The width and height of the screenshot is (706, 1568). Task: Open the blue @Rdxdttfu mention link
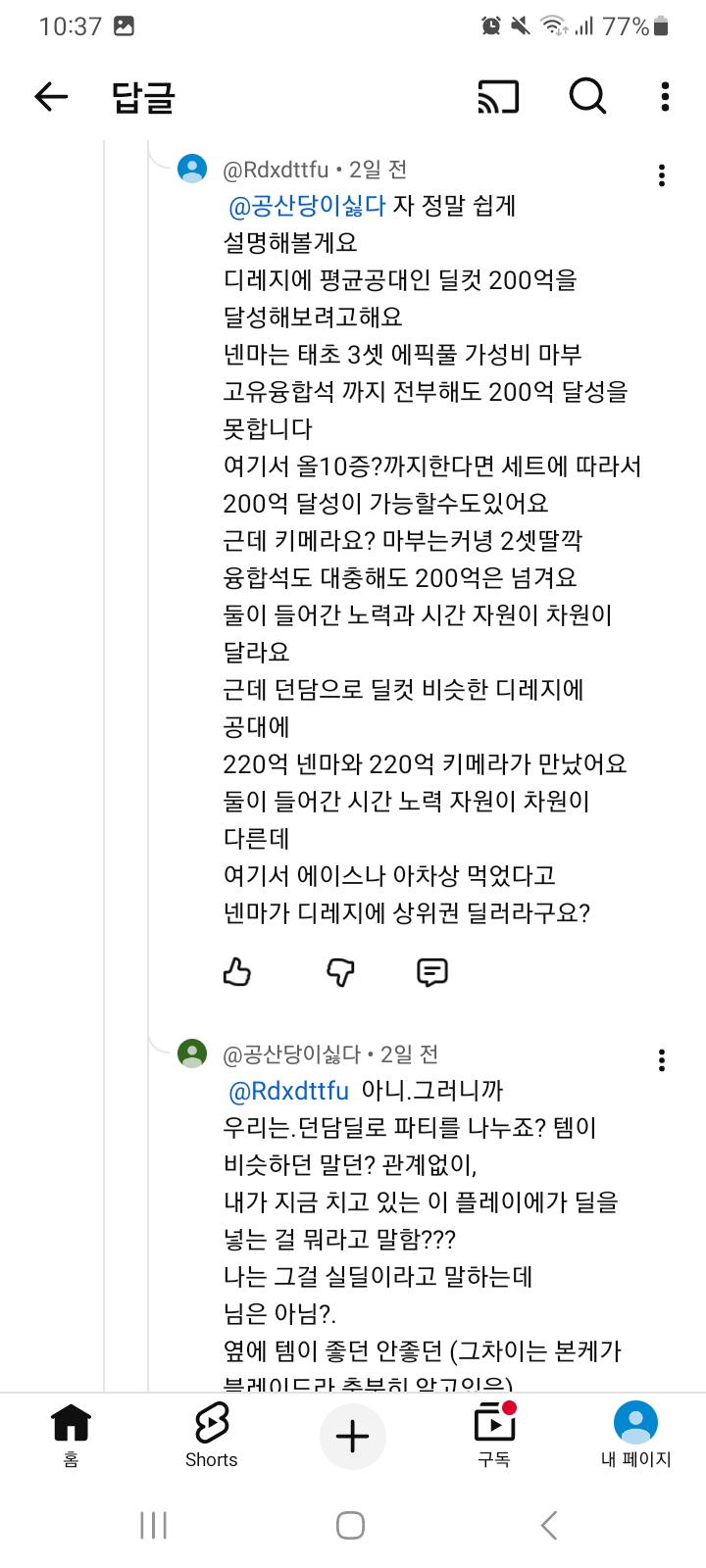(x=288, y=1091)
